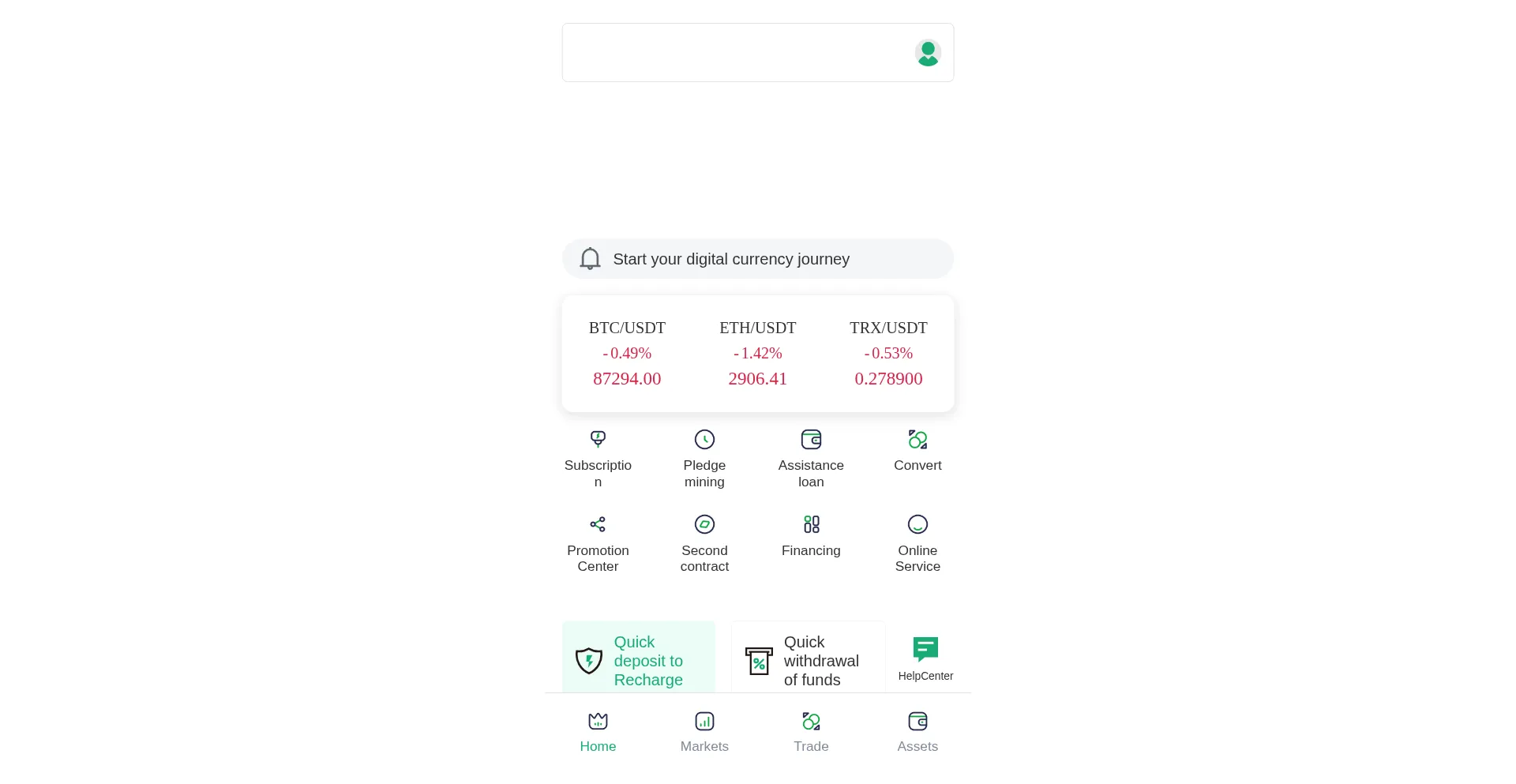Open the Second contract icon

(704, 524)
